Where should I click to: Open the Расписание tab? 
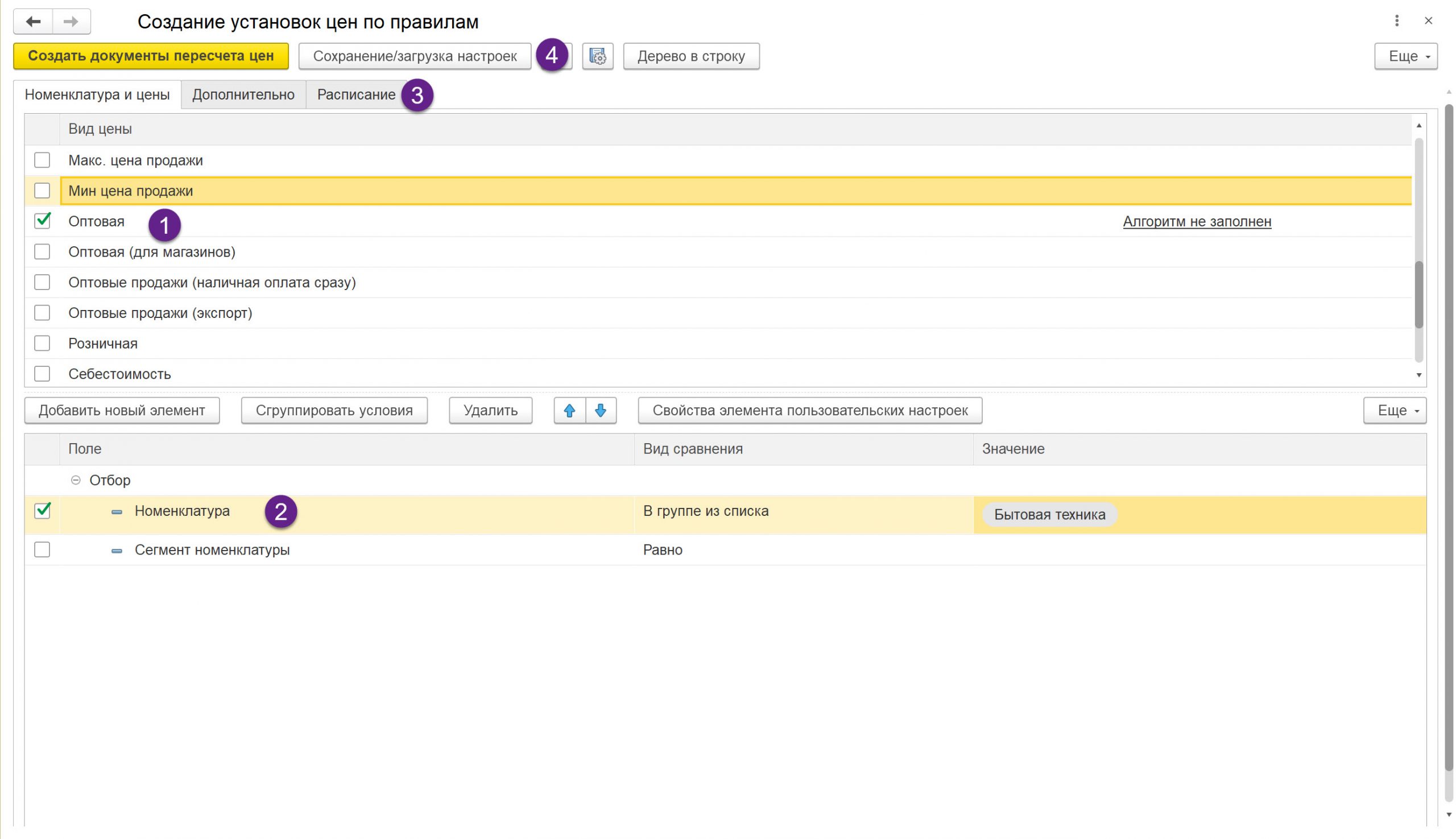tap(356, 94)
